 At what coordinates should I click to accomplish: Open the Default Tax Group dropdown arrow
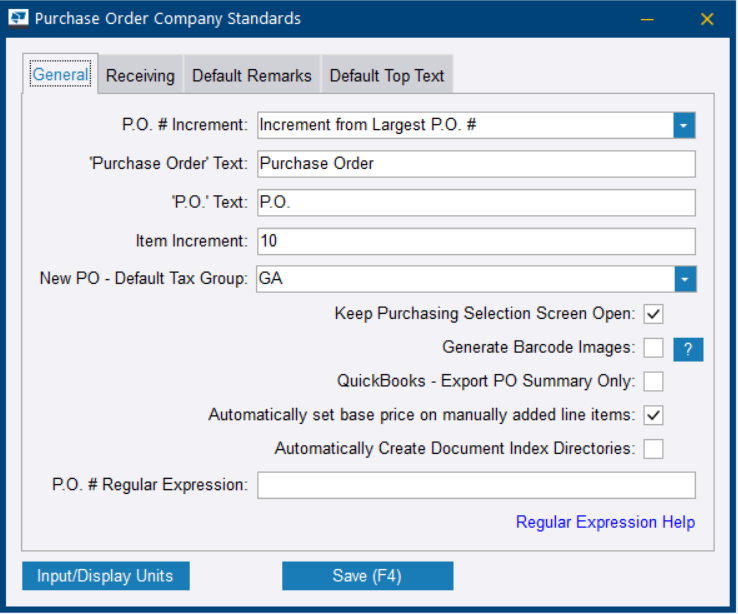pyautogui.click(x=685, y=279)
